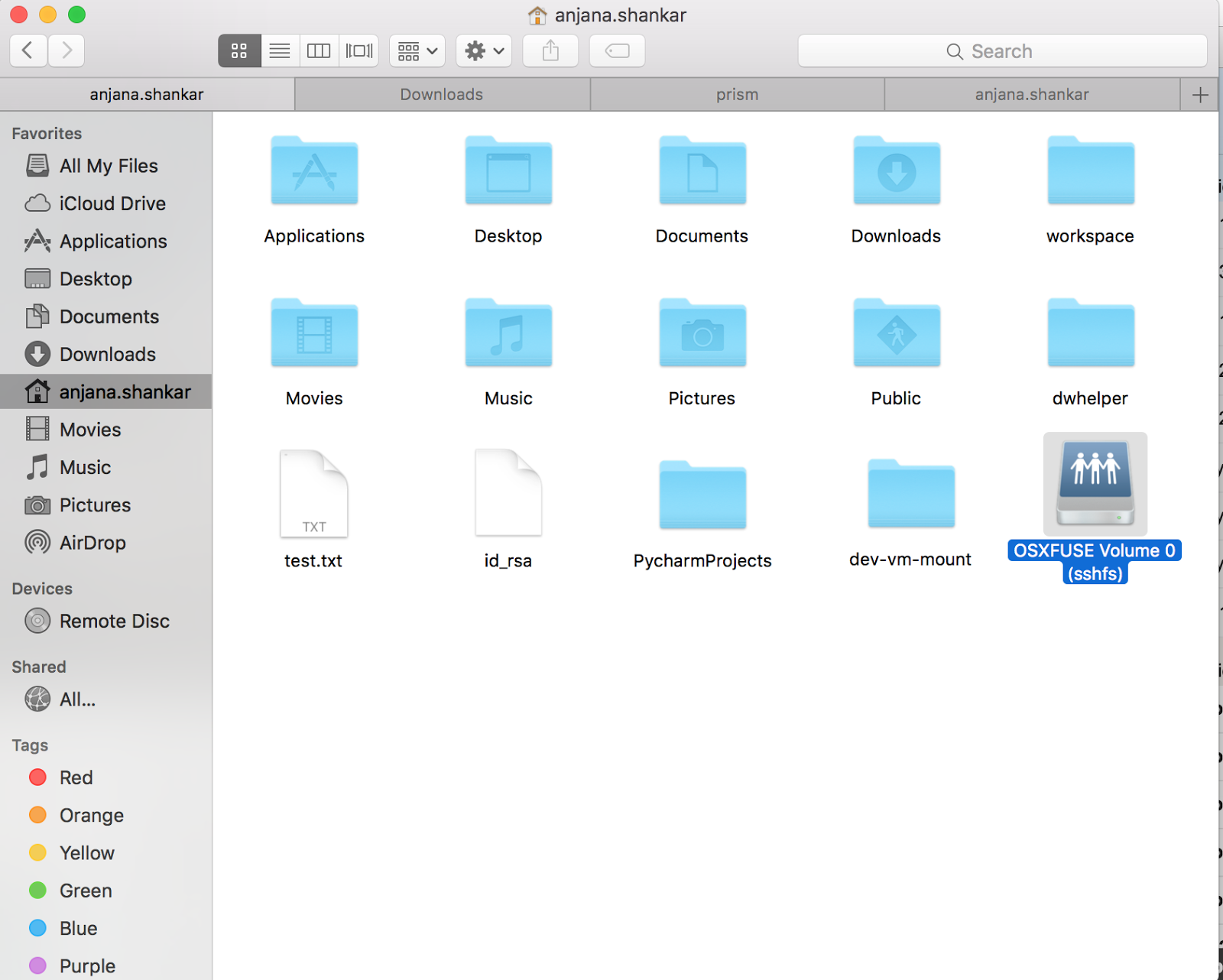Add a new Finder tab
Viewport: 1223px width, 980px height.
[x=1199, y=95]
